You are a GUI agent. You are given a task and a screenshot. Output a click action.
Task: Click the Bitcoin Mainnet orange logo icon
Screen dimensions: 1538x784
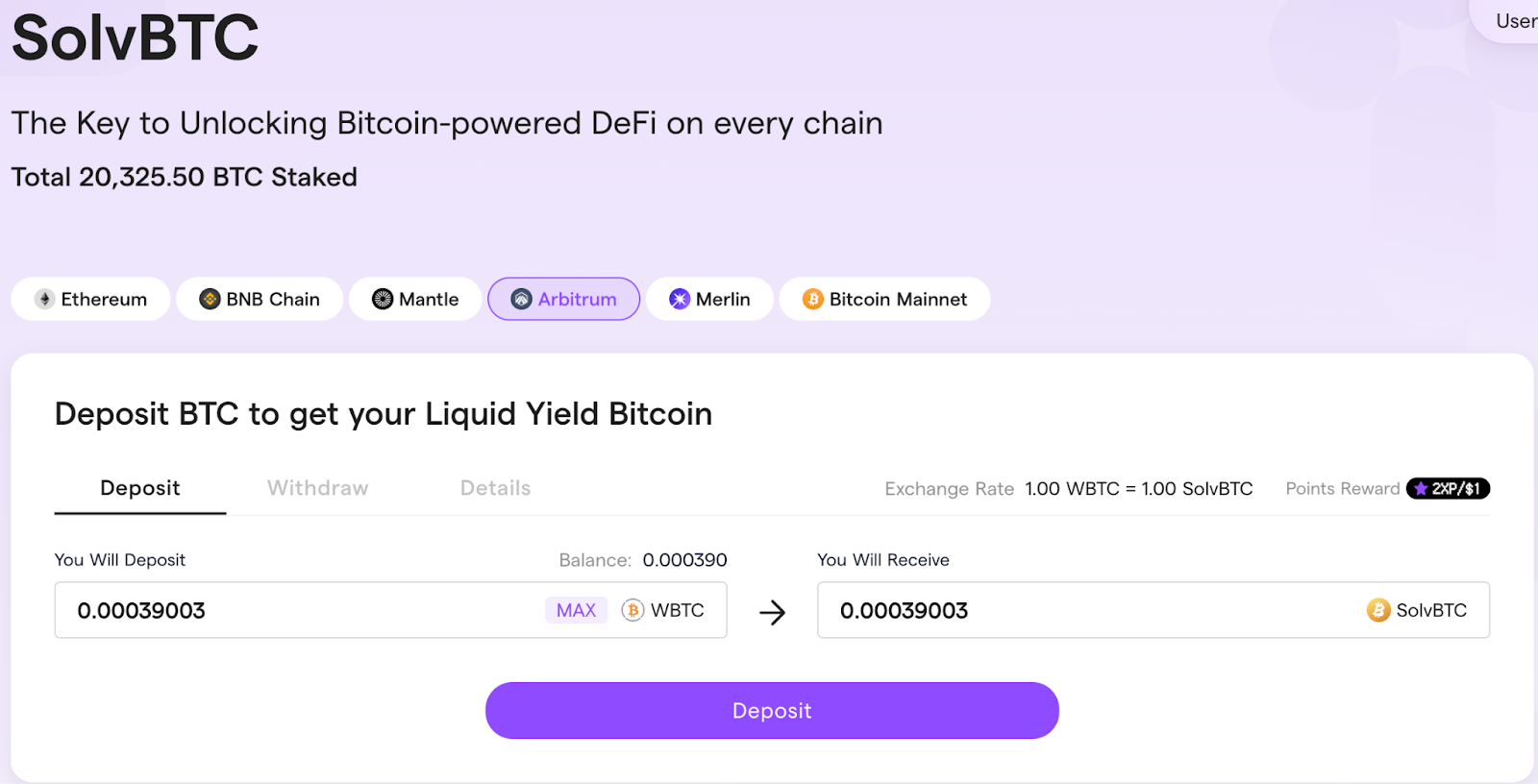pos(813,299)
